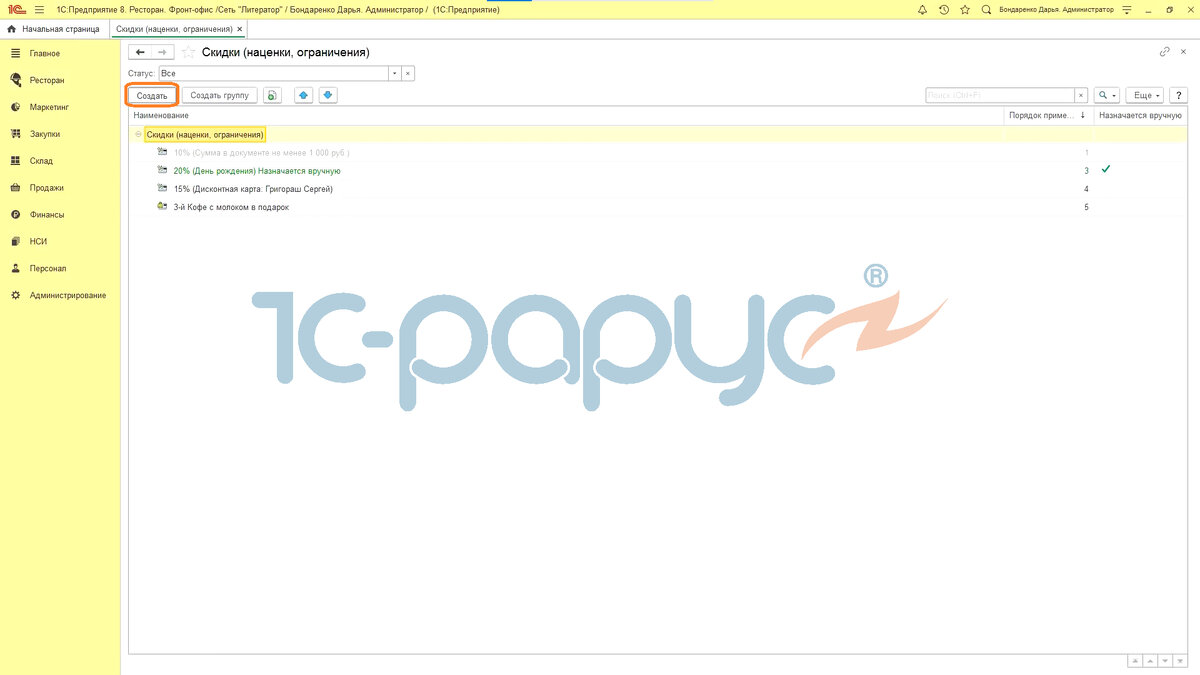Copy the selected item with copy icon

pyautogui.click(x=272, y=95)
